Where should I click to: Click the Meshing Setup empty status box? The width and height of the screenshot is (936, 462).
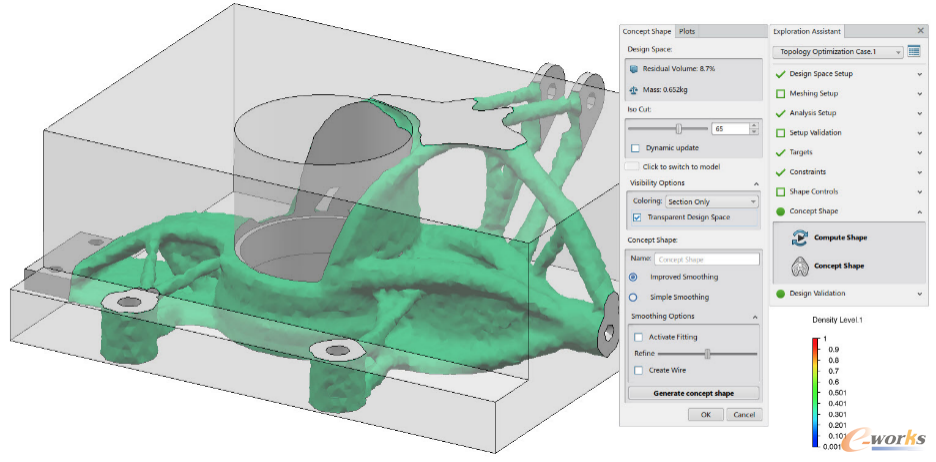[780, 94]
